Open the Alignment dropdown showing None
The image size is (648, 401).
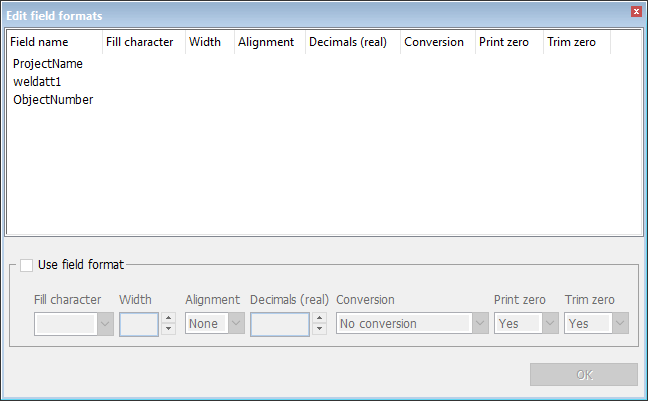236,323
